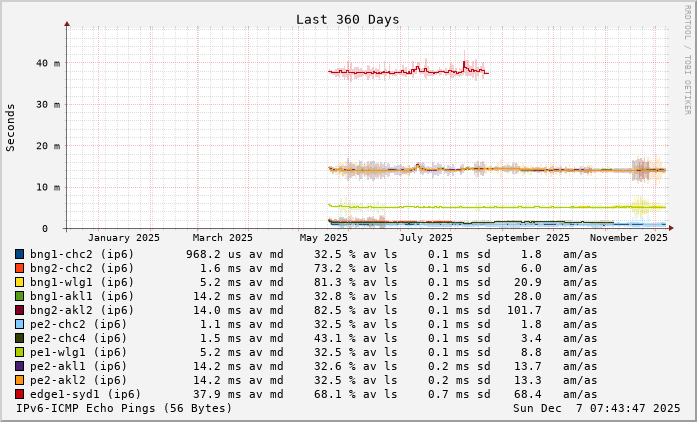Click the timestamp "Sun Dec 7 07:43:47 2025"
Image resolution: width=697 pixels, height=422 pixels.
(x=596, y=408)
